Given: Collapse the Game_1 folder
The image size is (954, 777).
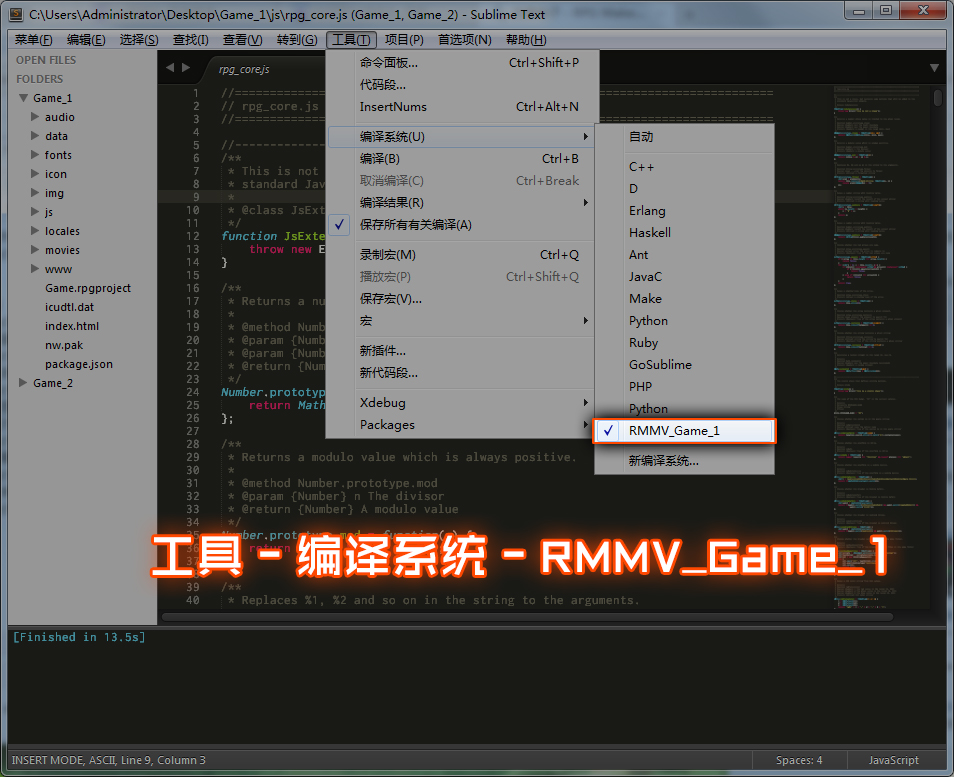Looking at the screenshot, I should 24,98.
